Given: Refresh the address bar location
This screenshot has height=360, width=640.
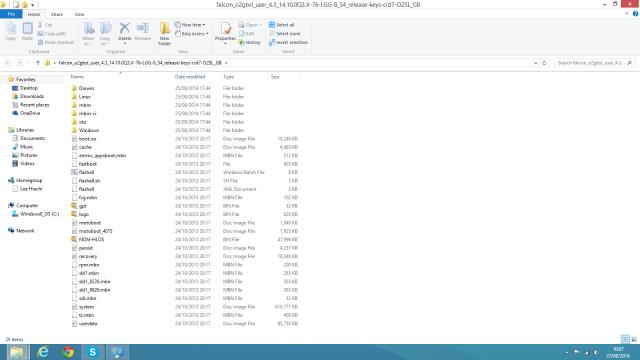Looking at the screenshot, I should pyautogui.click(x=544, y=63).
